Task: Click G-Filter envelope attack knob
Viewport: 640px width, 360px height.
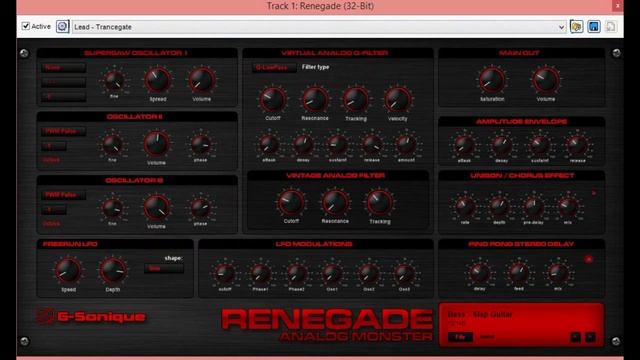Action: [x=269, y=144]
